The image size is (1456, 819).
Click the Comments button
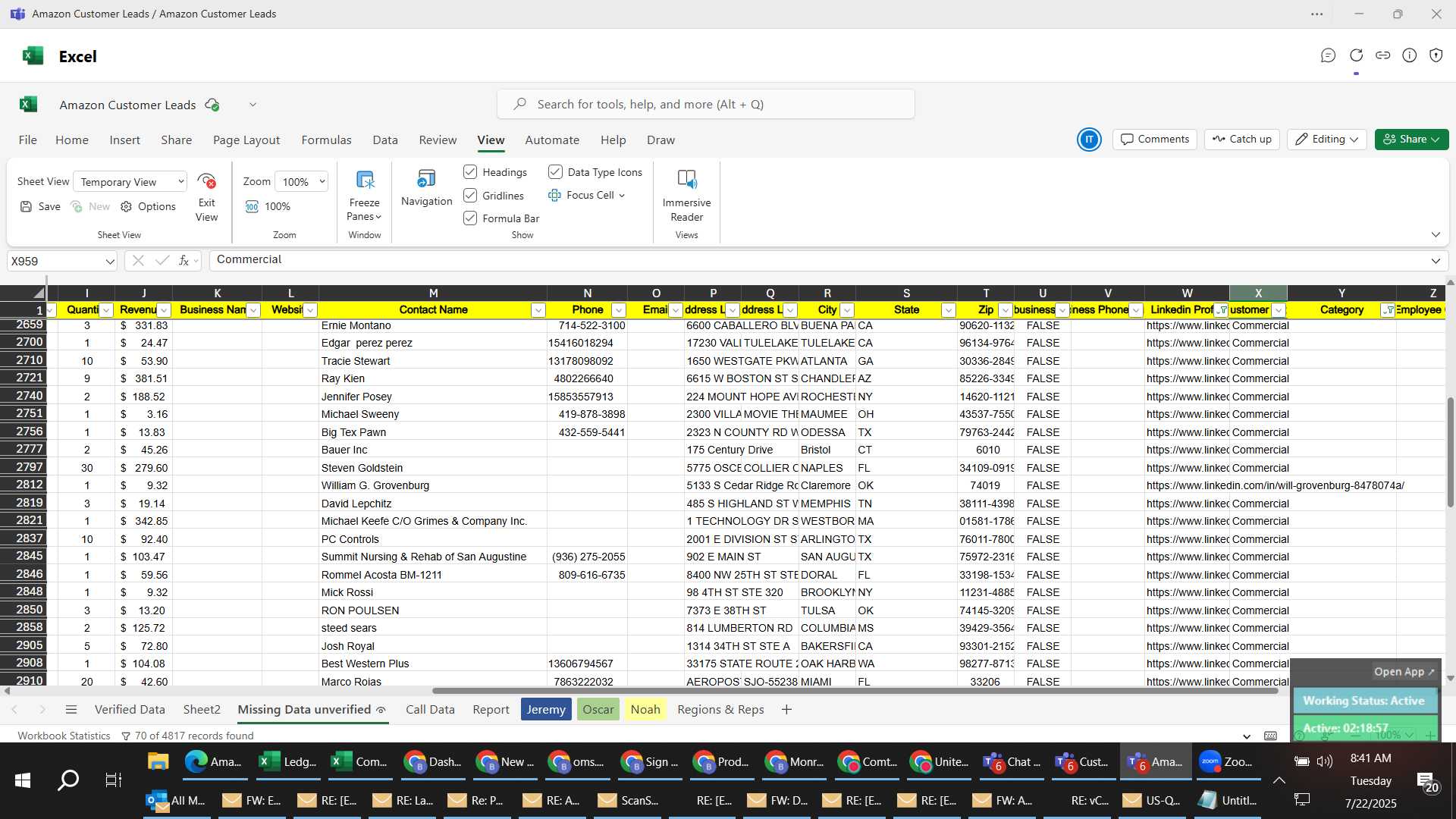point(1155,140)
